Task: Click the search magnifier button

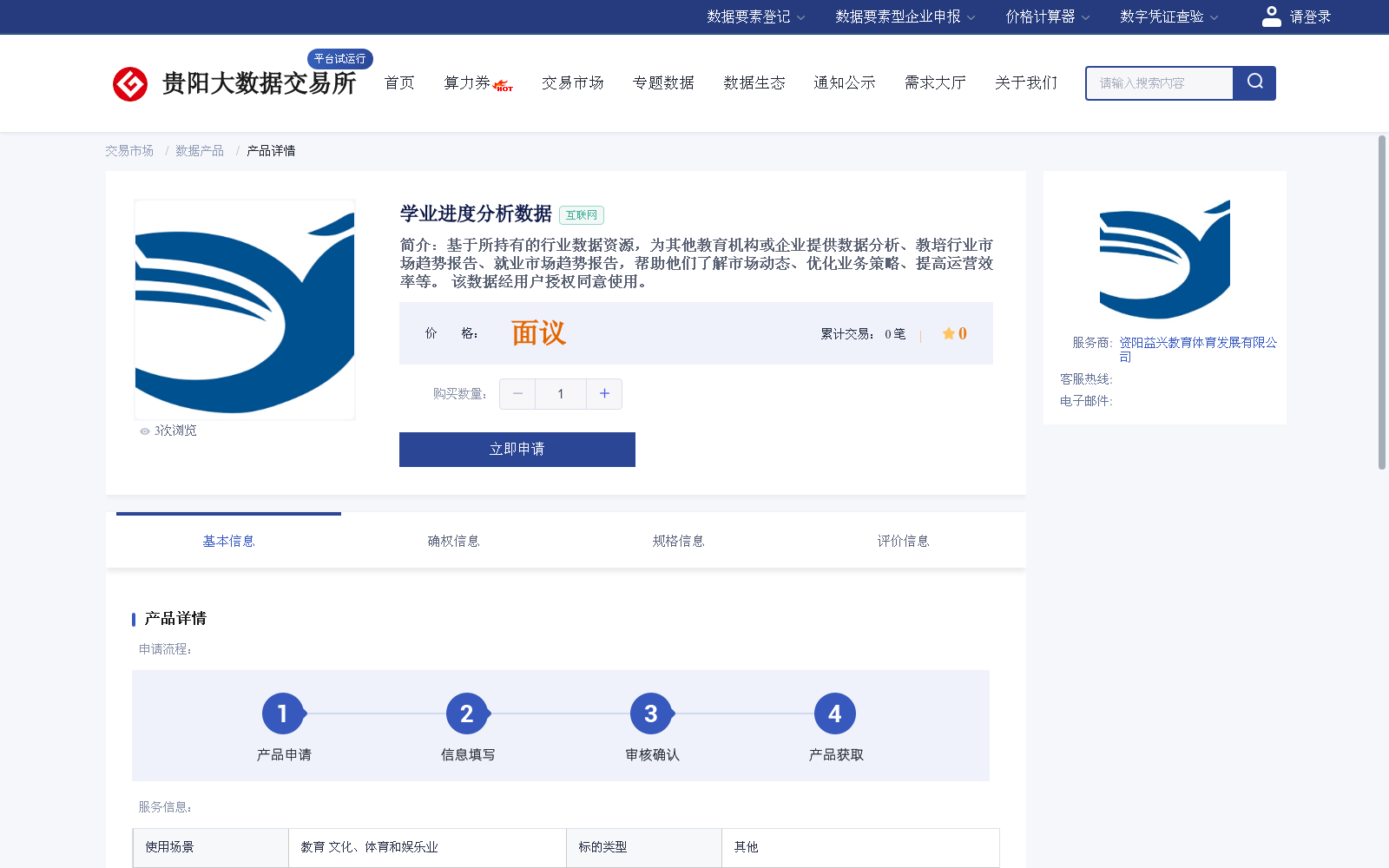Action: (1254, 83)
